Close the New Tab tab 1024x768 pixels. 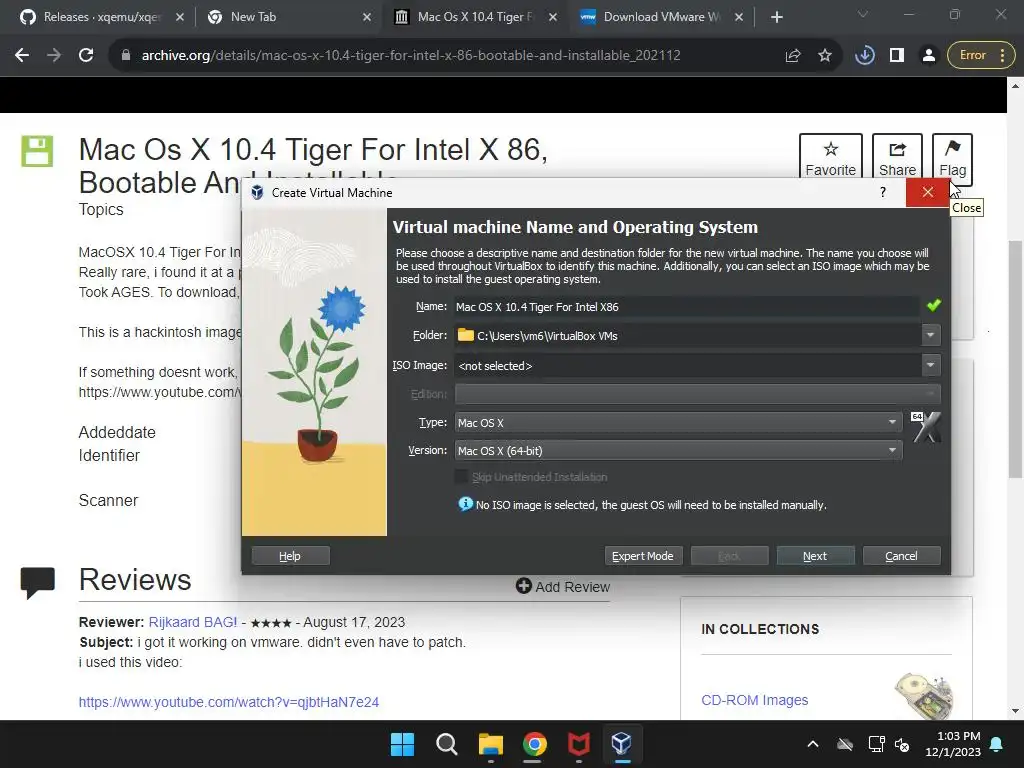(x=367, y=17)
